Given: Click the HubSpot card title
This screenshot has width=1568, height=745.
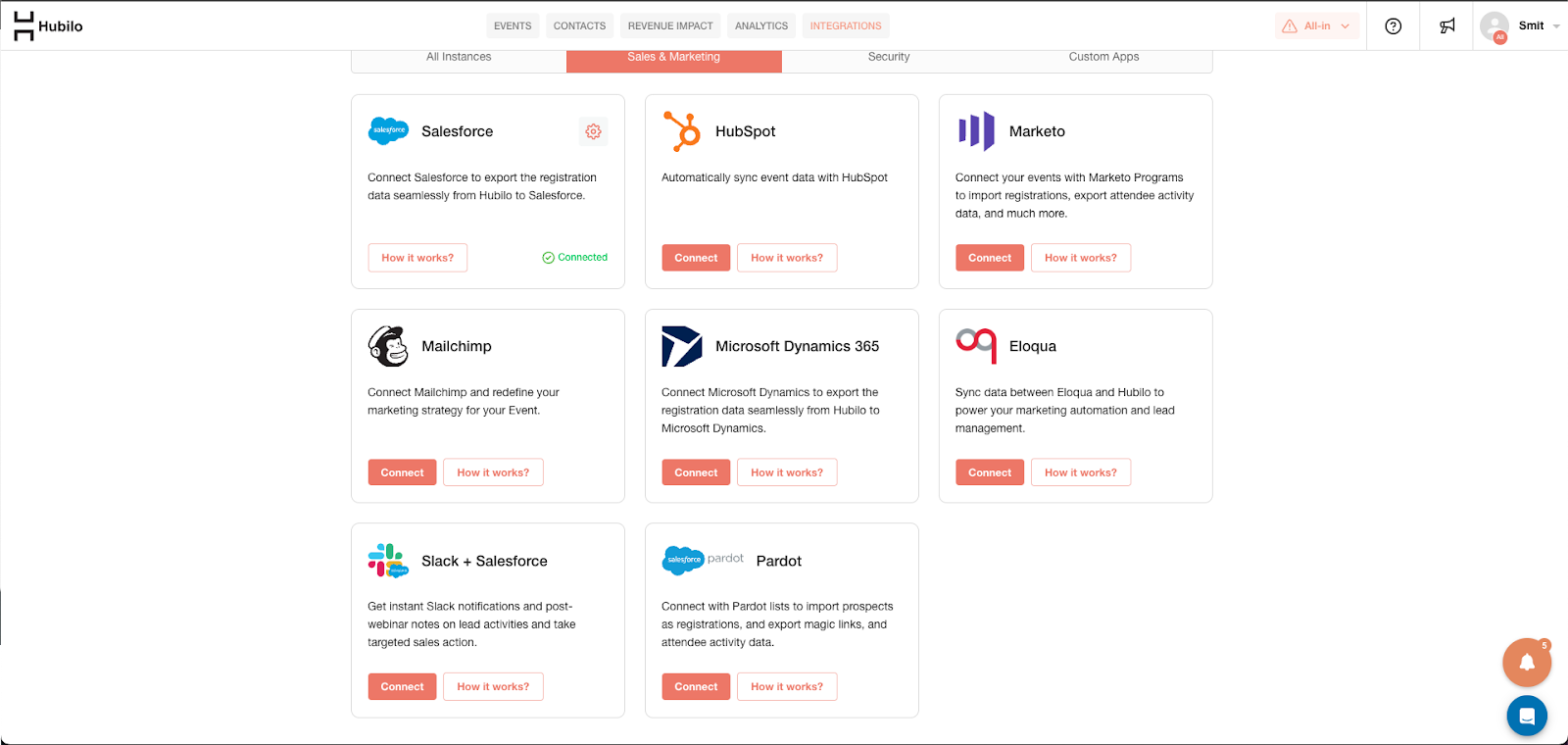Looking at the screenshot, I should 745,131.
